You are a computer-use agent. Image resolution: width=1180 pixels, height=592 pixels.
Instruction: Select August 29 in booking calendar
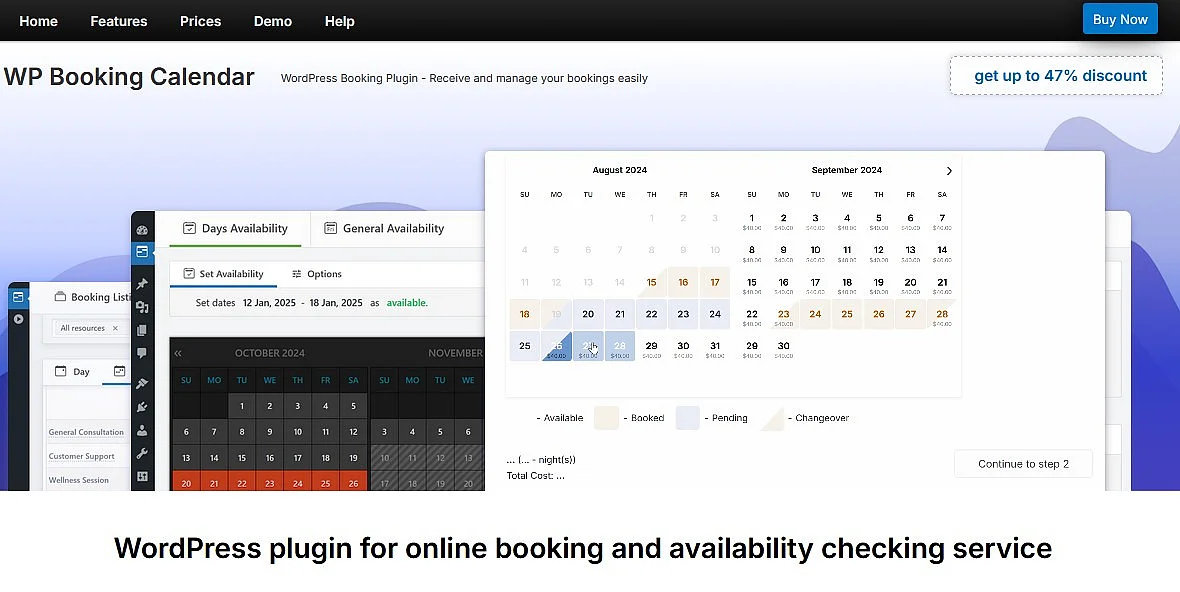652,347
